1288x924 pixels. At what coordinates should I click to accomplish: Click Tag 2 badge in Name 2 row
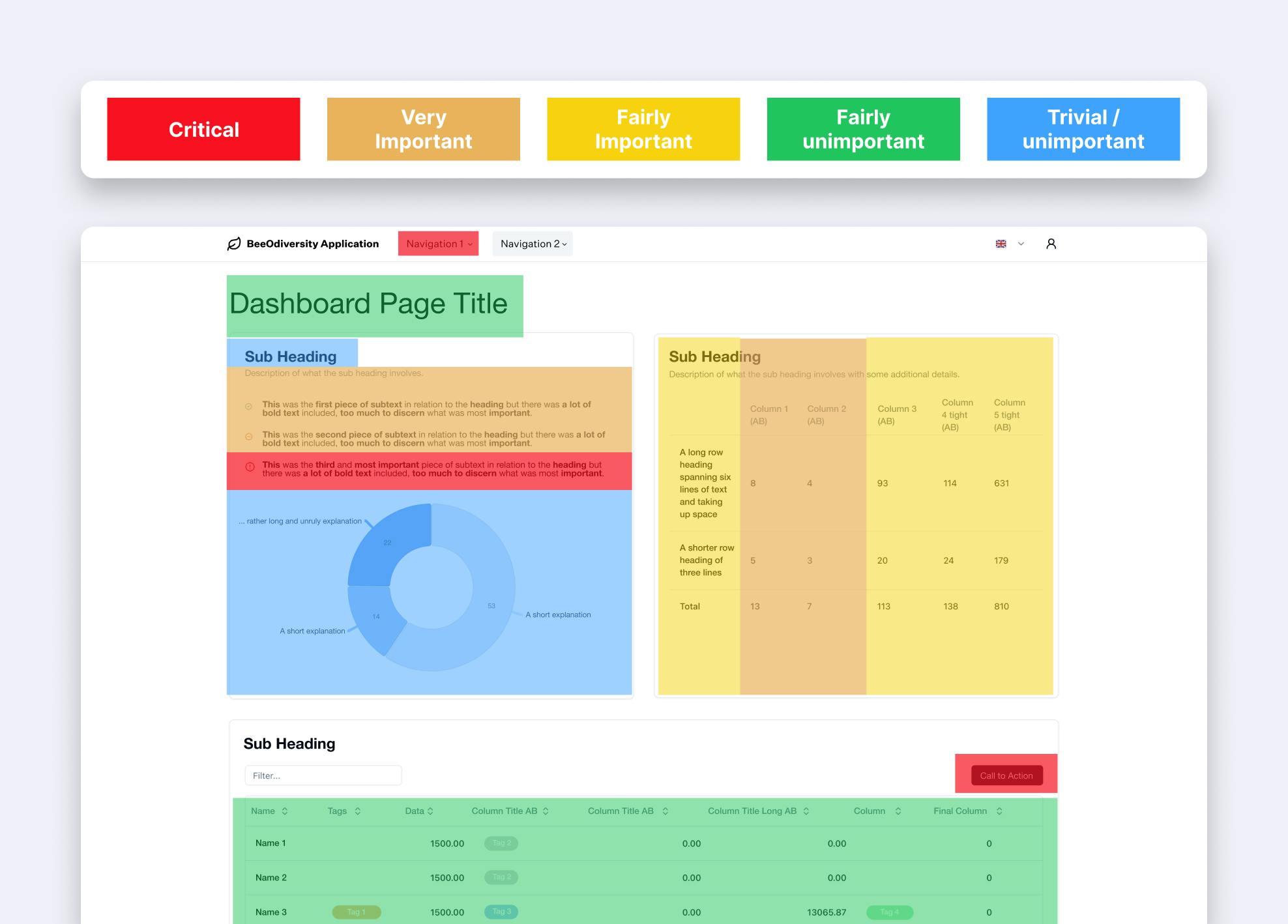(x=501, y=877)
